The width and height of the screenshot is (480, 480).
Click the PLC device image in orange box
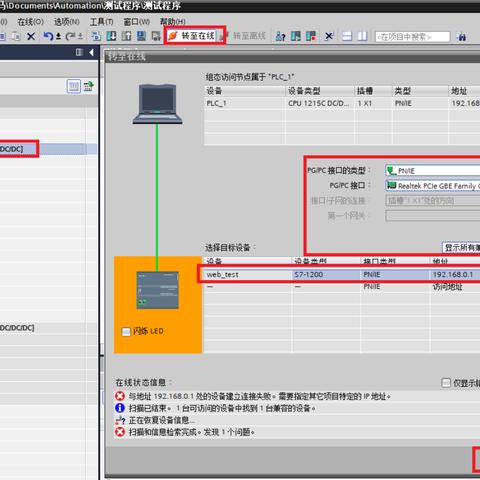(158, 290)
